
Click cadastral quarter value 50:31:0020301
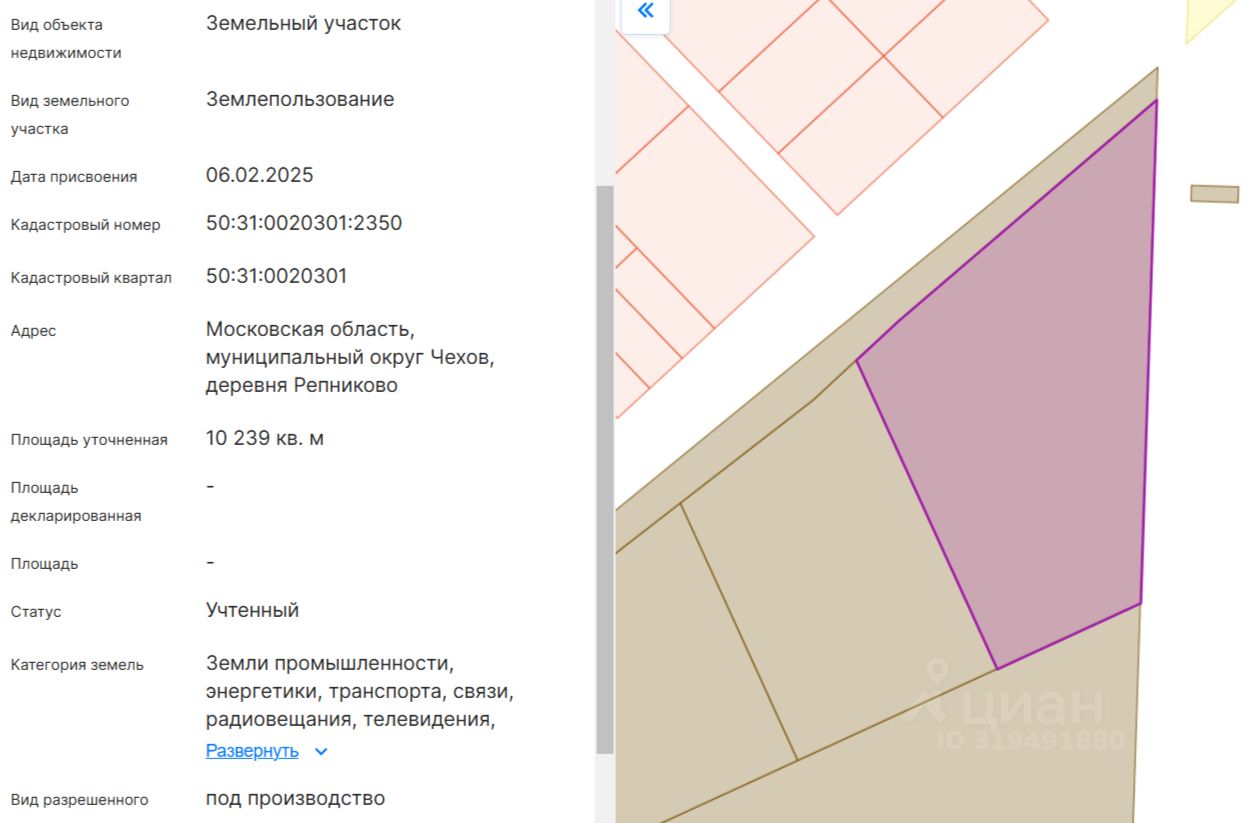pos(276,276)
